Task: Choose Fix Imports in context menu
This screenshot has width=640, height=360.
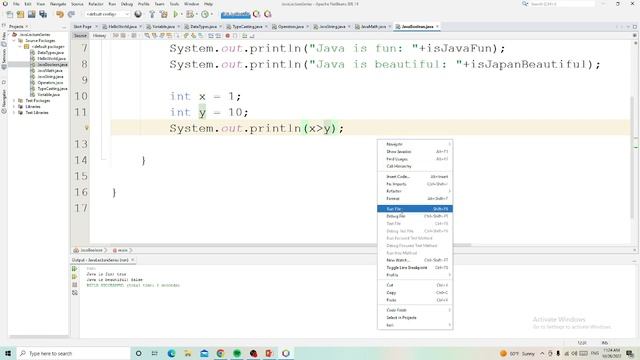Action: coord(415,184)
